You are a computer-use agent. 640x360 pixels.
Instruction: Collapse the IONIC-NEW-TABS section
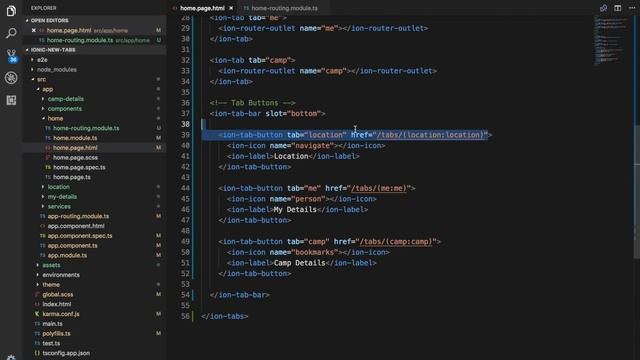point(53,50)
